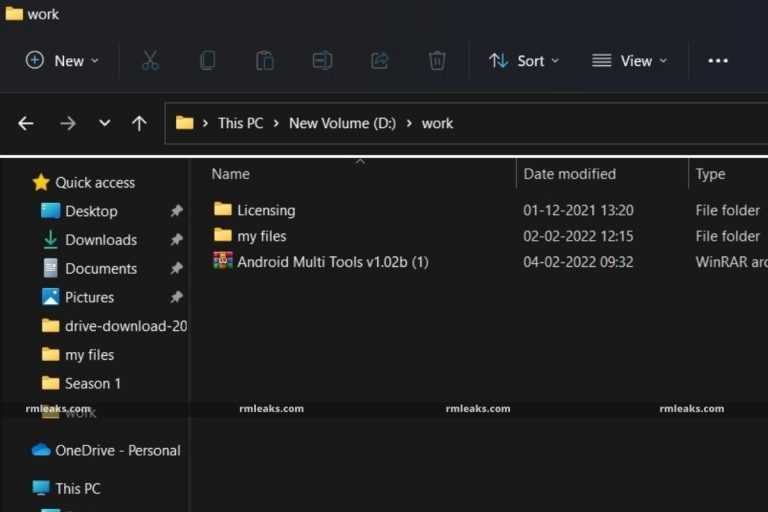Sort by Date modified column header

tap(569, 174)
